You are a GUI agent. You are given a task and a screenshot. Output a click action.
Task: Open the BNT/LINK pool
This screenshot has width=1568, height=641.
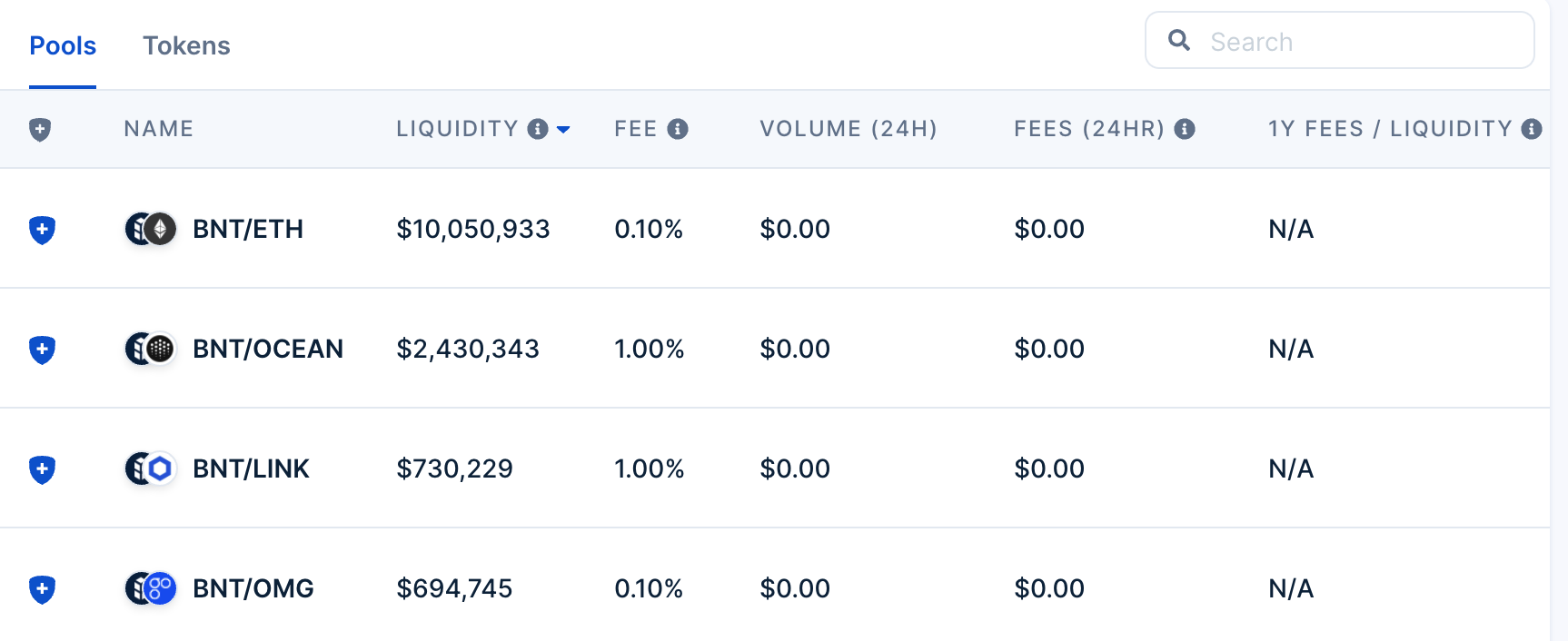pyautogui.click(x=251, y=468)
